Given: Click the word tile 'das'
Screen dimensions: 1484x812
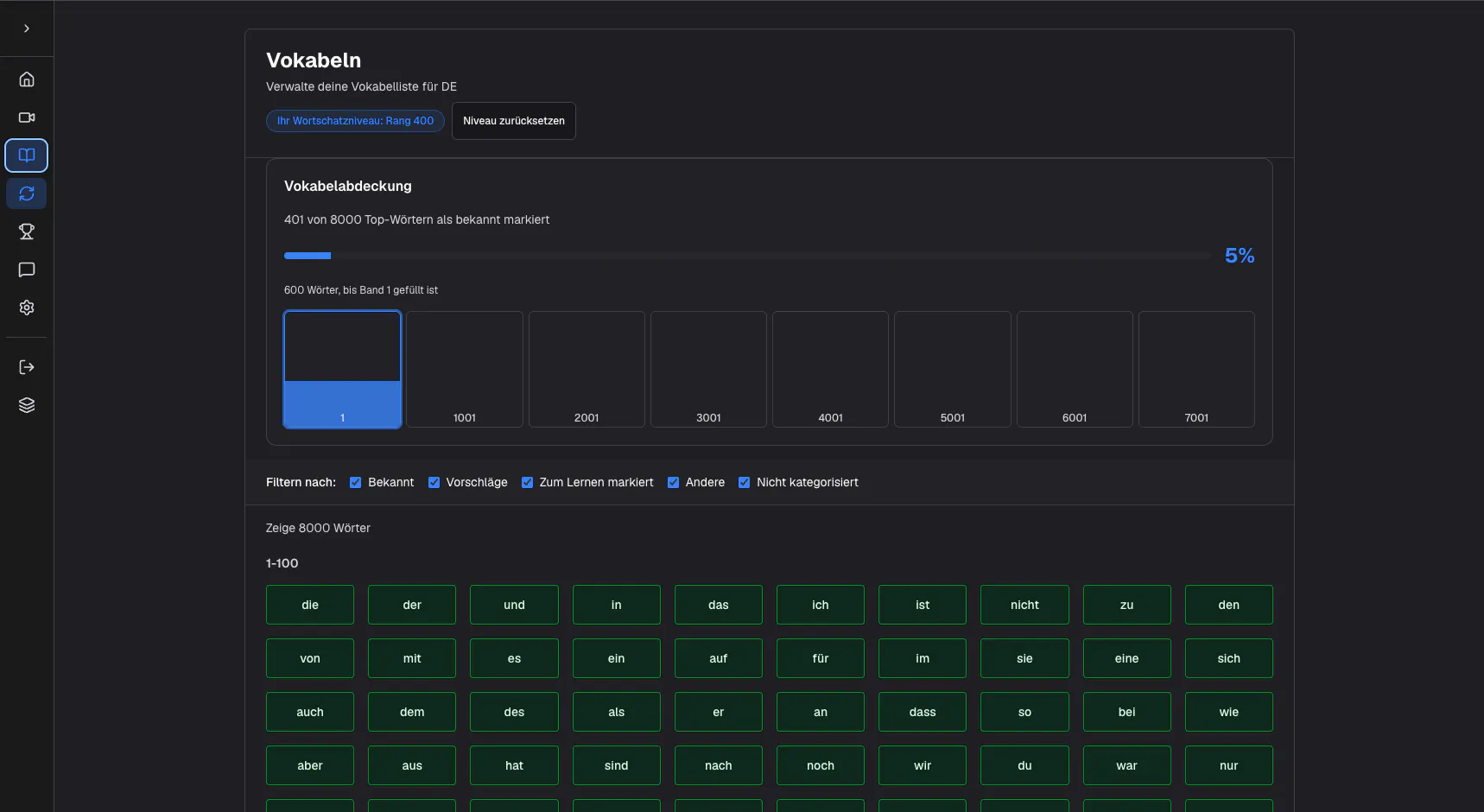Looking at the screenshot, I should coord(719,605).
